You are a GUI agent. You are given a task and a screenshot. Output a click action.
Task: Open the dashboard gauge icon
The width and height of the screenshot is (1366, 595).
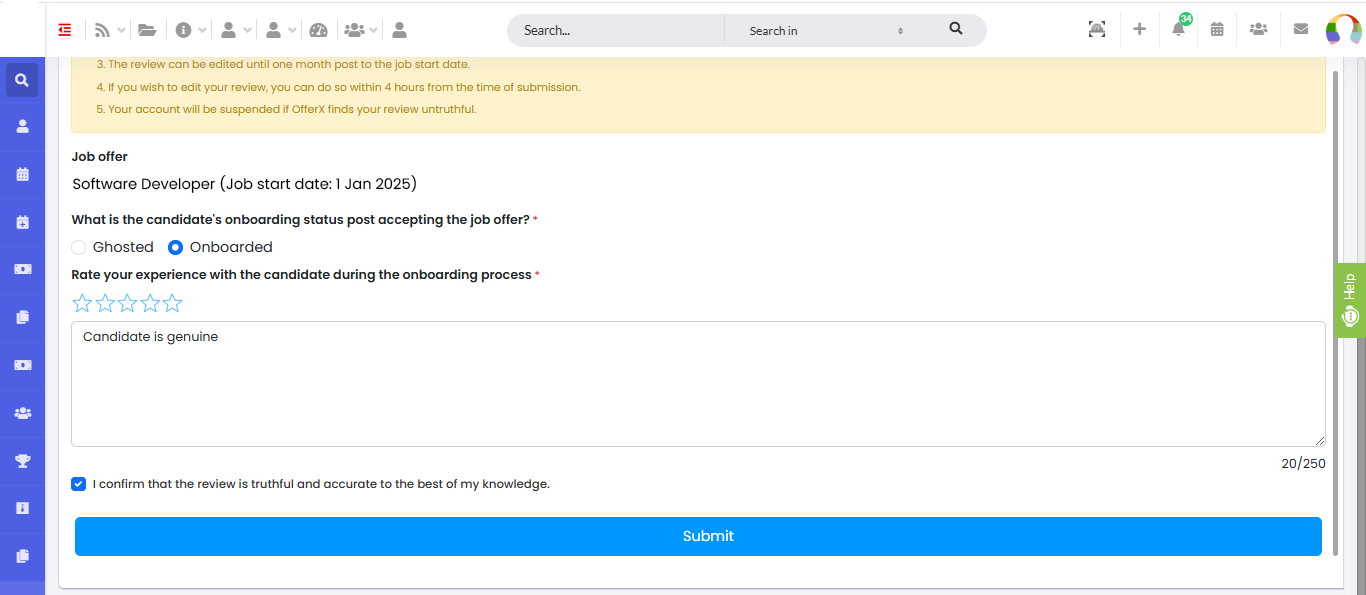tap(318, 30)
